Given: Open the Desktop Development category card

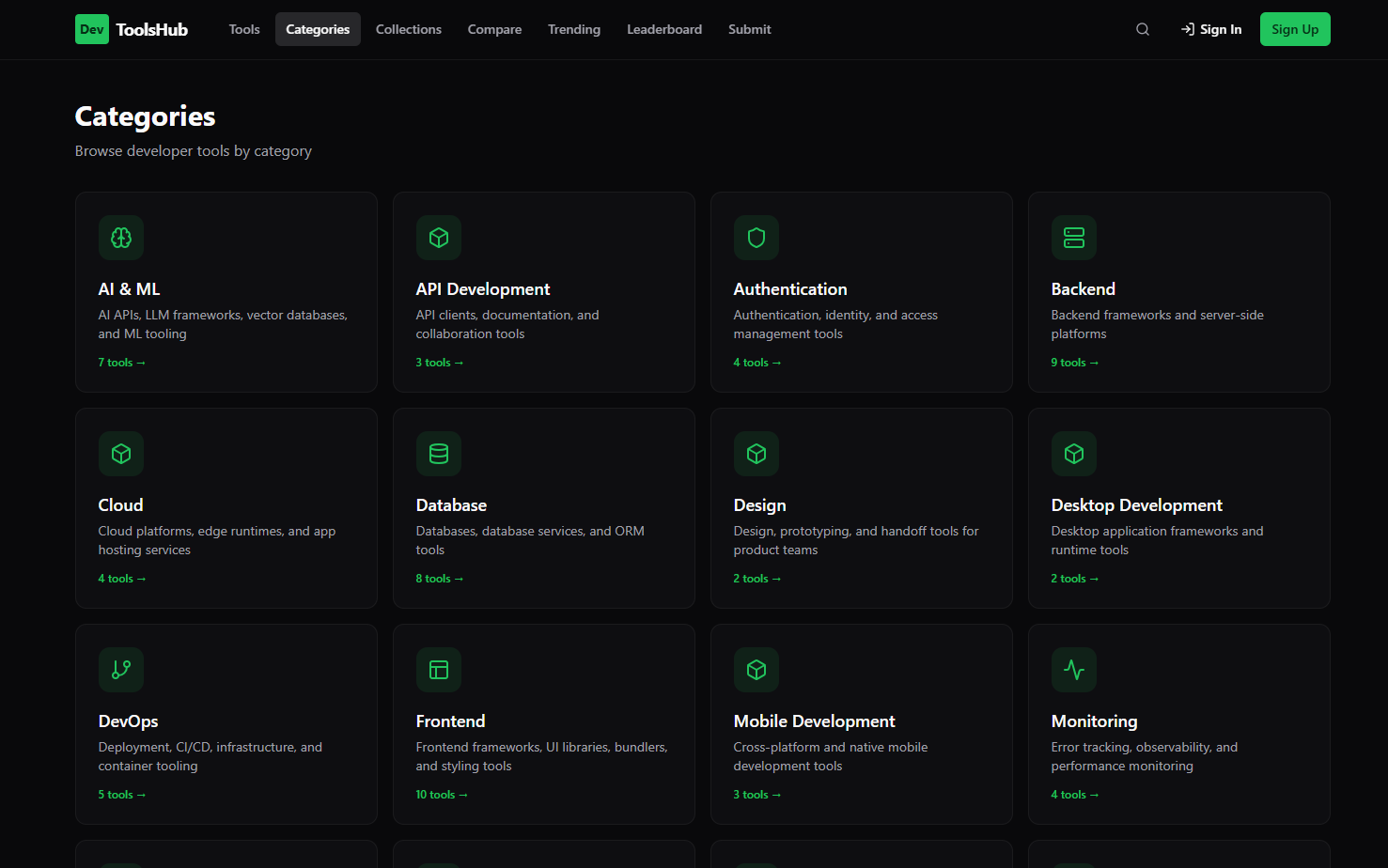Looking at the screenshot, I should [1178, 508].
